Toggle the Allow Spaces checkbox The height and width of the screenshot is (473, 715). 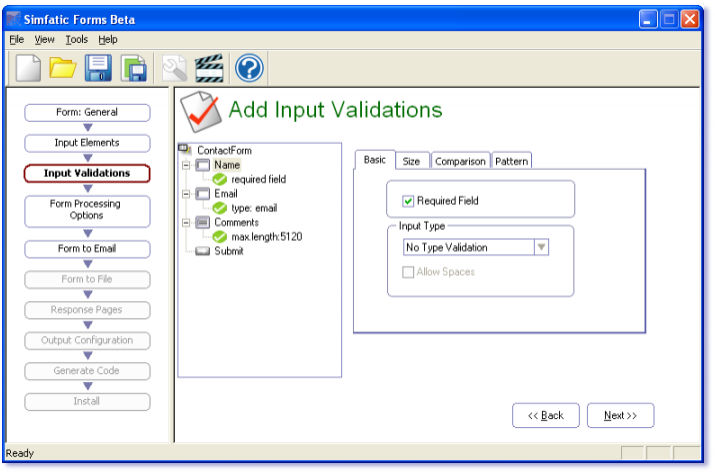[408, 272]
